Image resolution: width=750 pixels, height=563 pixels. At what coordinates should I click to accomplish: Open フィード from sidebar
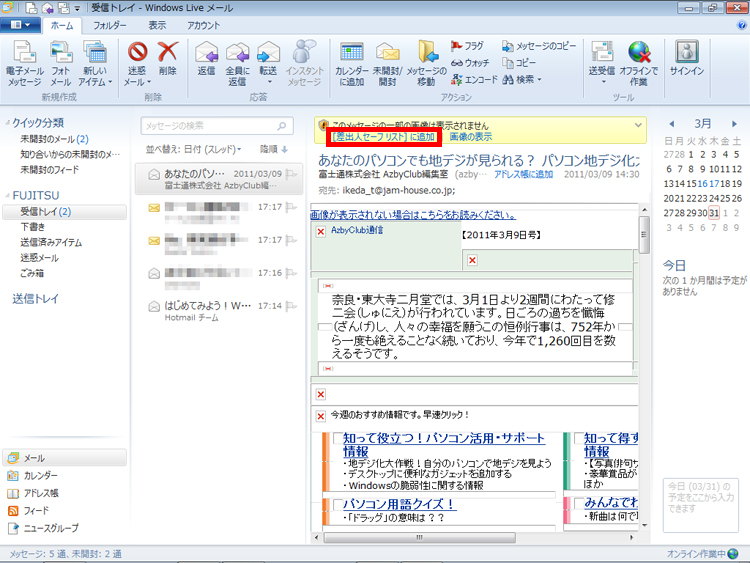[x=28, y=510]
